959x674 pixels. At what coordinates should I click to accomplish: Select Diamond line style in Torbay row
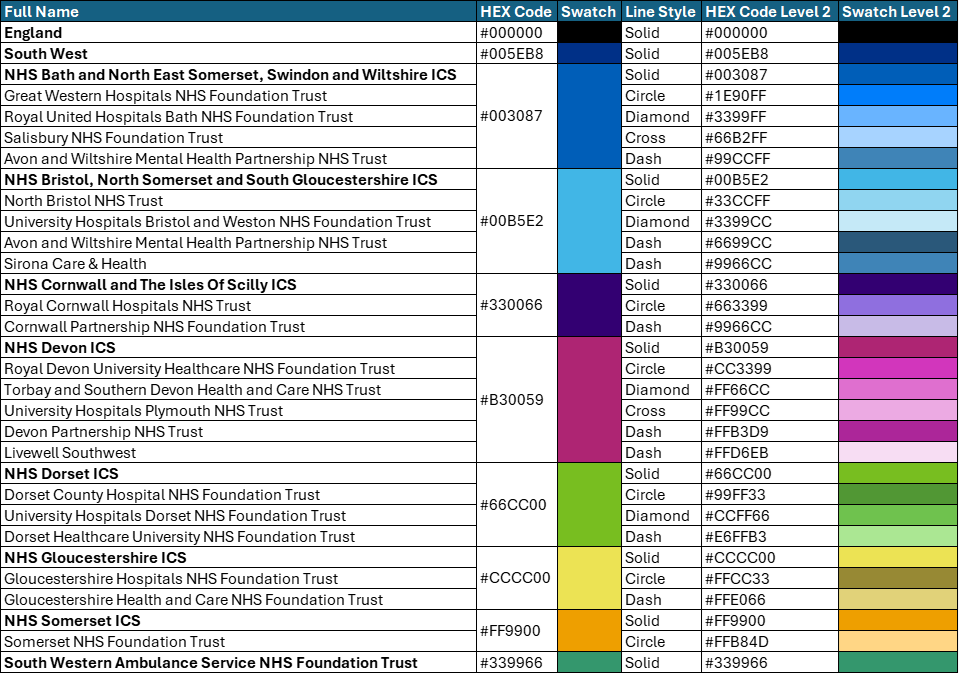click(661, 390)
